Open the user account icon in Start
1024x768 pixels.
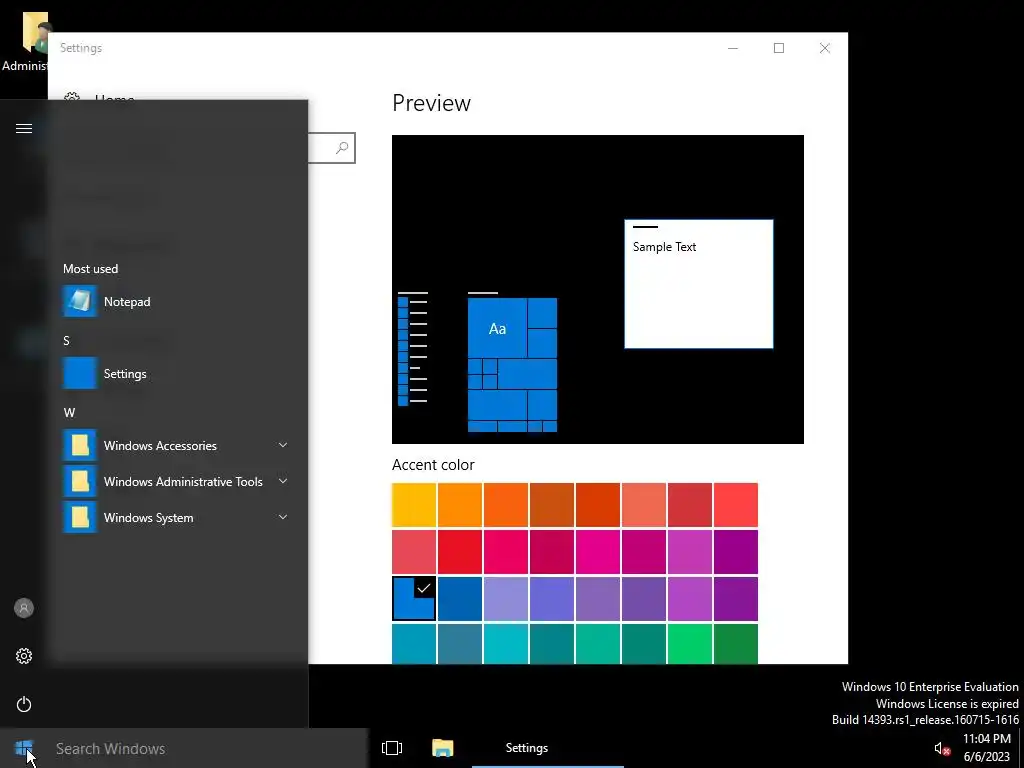[x=24, y=608]
